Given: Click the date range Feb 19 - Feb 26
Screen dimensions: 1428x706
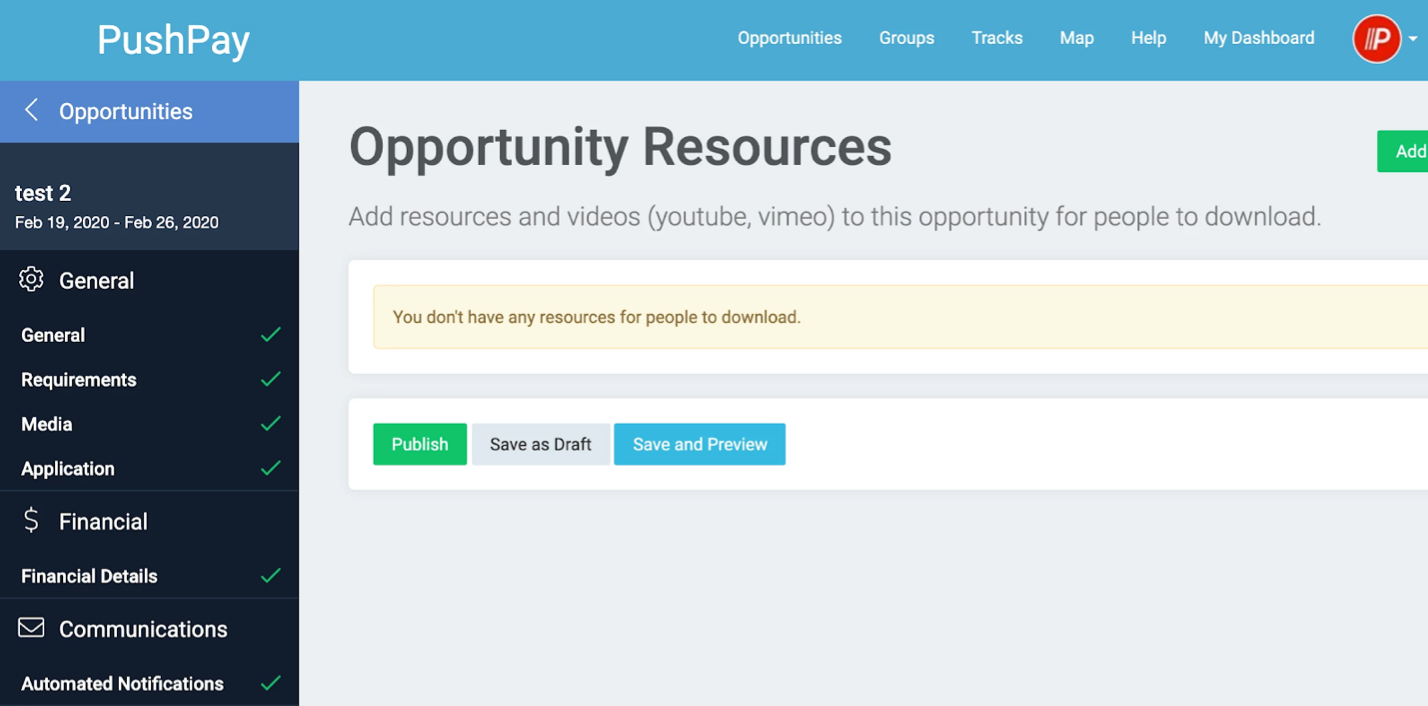Looking at the screenshot, I should point(117,222).
